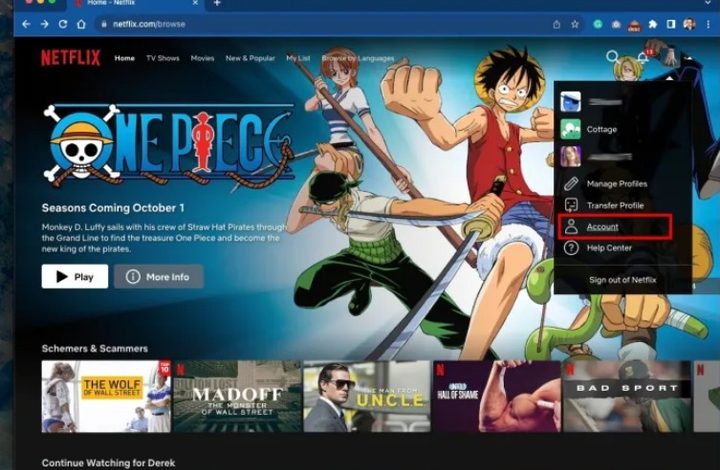Click the Transfer Profile icon
This screenshot has height=470, width=720.
[571, 205]
